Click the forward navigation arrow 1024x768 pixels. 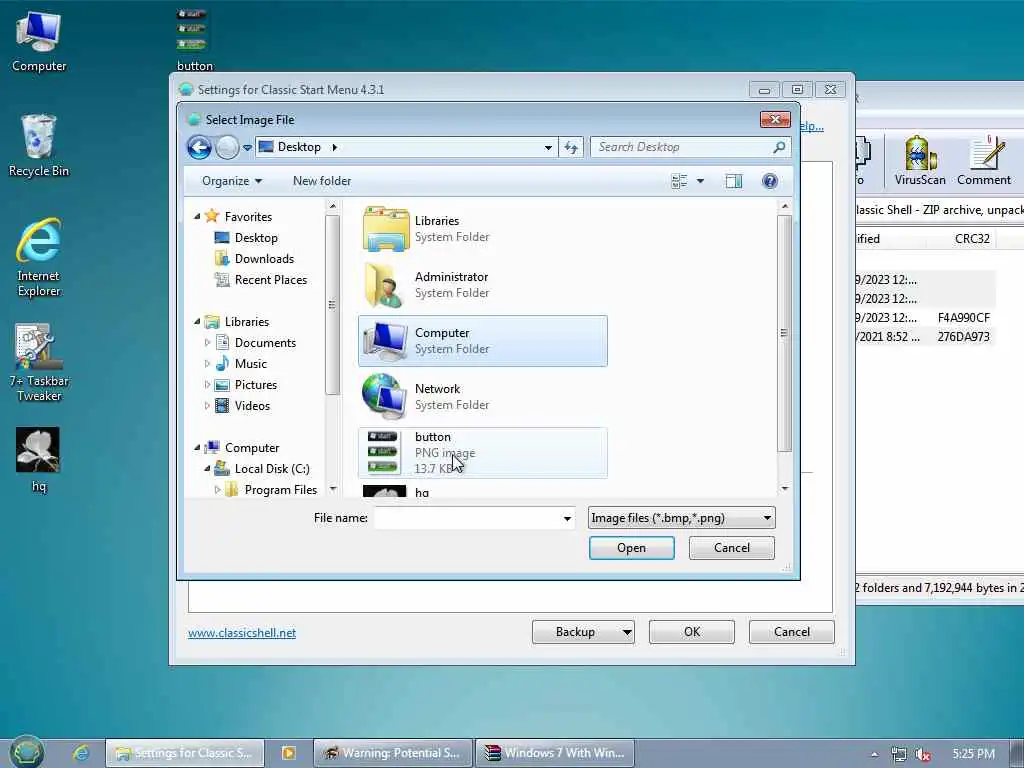coord(227,148)
